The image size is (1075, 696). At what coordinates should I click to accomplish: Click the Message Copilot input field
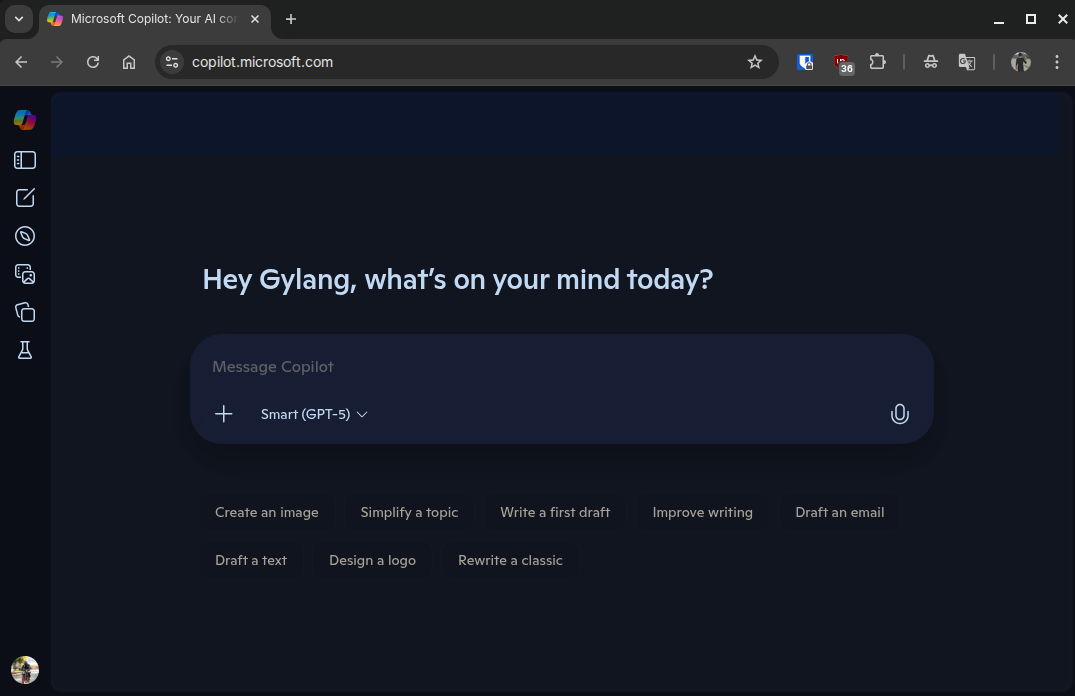click(x=560, y=367)
